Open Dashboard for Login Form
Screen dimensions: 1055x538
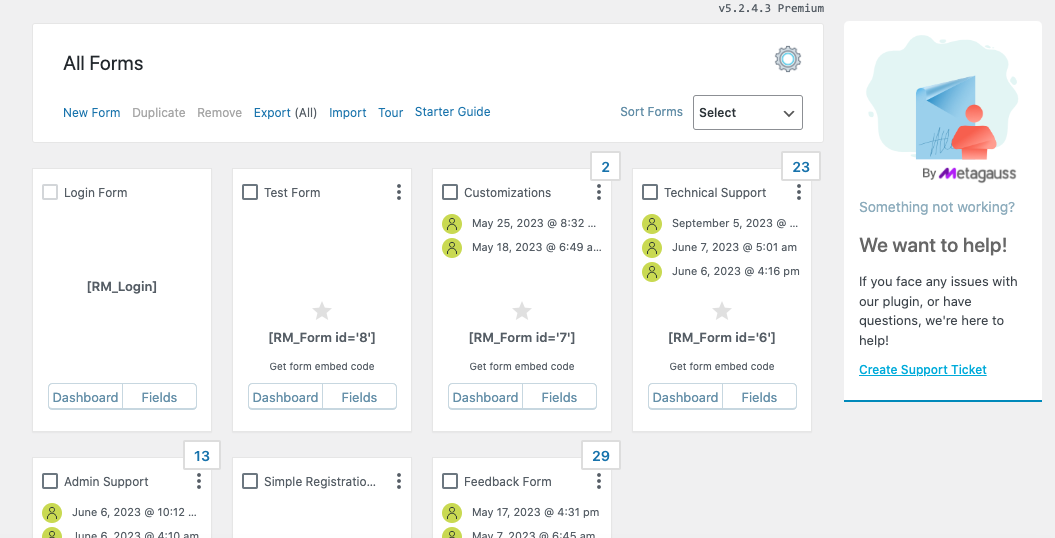tap(85, 397)
